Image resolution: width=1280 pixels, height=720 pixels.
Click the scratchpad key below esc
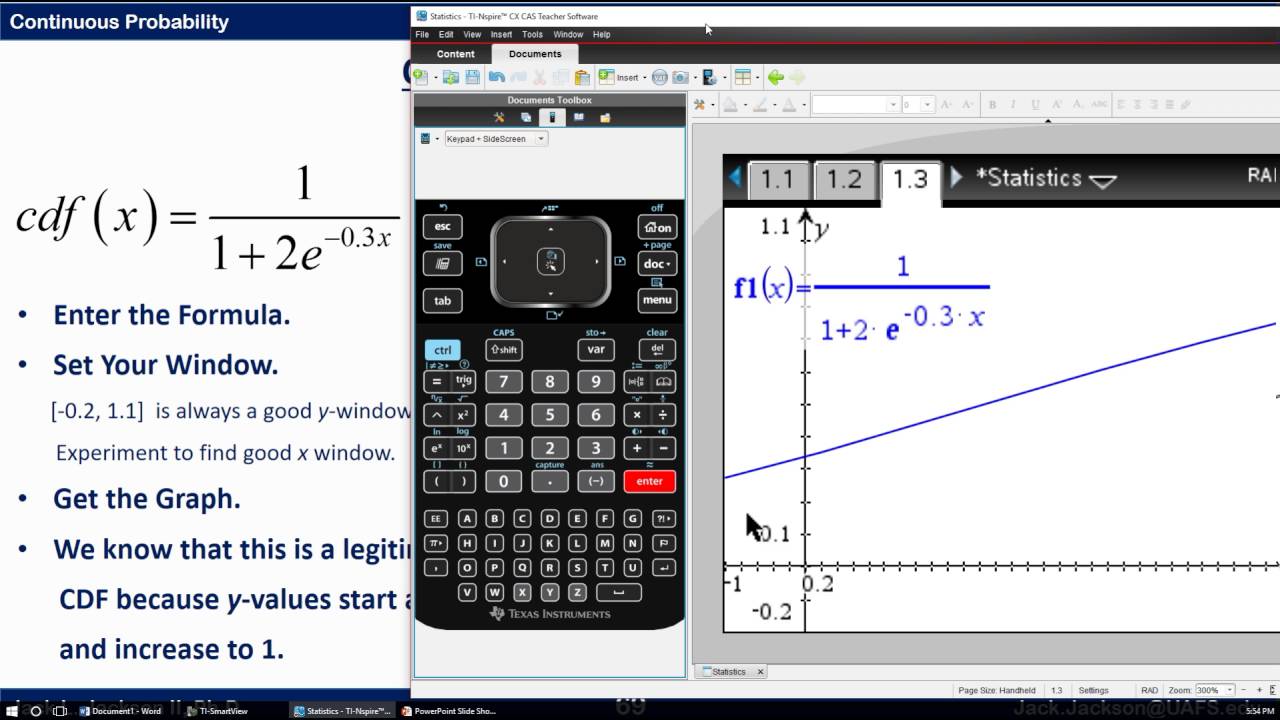pos(442,264)
